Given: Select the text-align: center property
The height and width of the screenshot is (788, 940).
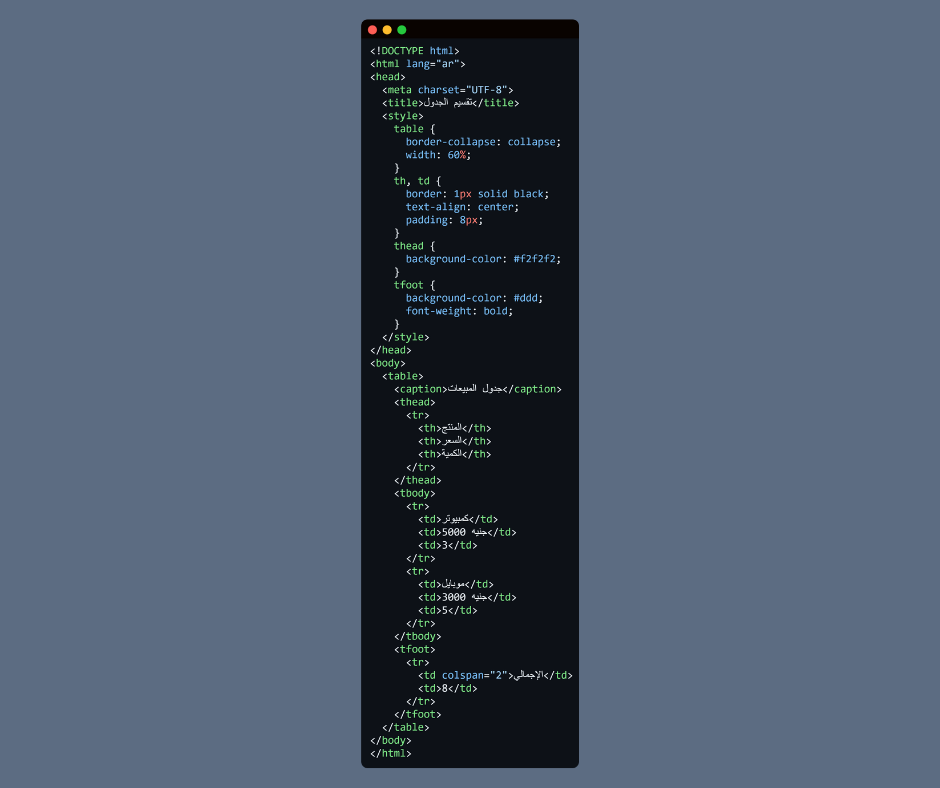Looking at the screenshot, I should (x=462, y=207).
